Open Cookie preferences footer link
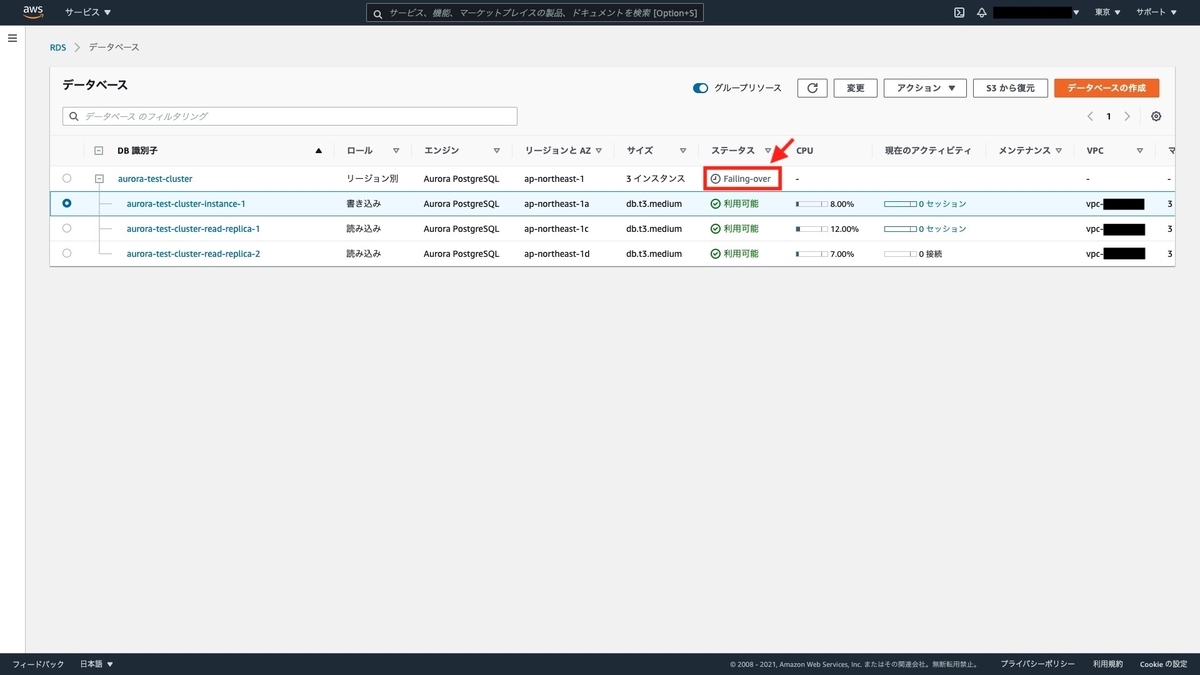This screenshot has width=1200, height=675. (x=1163, y=664)
